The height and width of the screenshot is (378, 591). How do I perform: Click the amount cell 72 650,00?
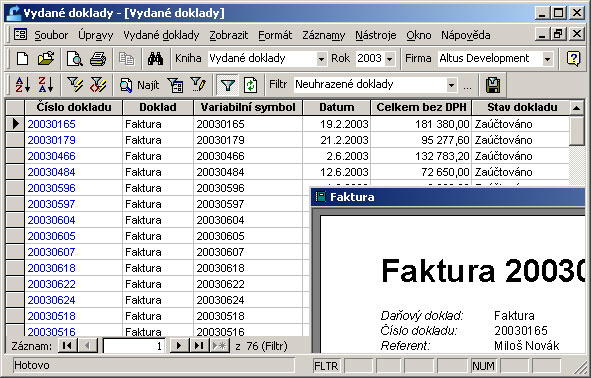click(x=421, y=172)
